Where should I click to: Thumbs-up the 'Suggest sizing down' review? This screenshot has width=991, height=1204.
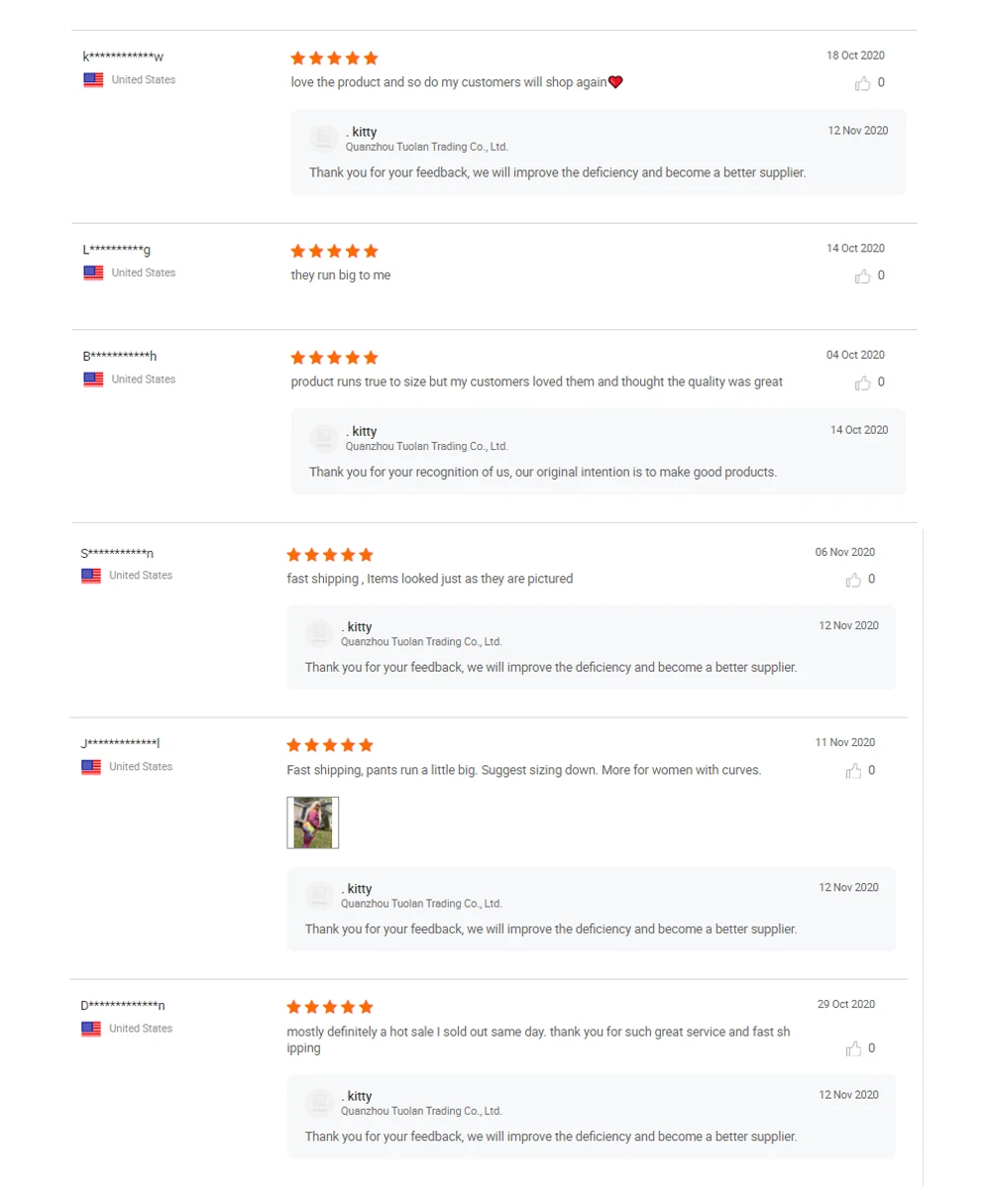click(853, 771)
